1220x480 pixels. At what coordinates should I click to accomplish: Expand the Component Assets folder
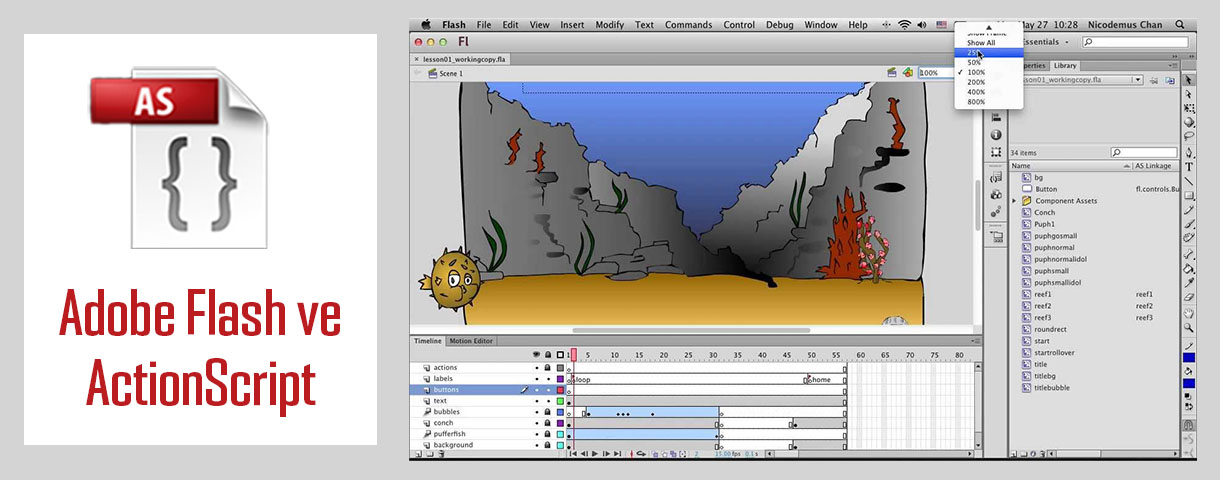[x=1015, y=201]
